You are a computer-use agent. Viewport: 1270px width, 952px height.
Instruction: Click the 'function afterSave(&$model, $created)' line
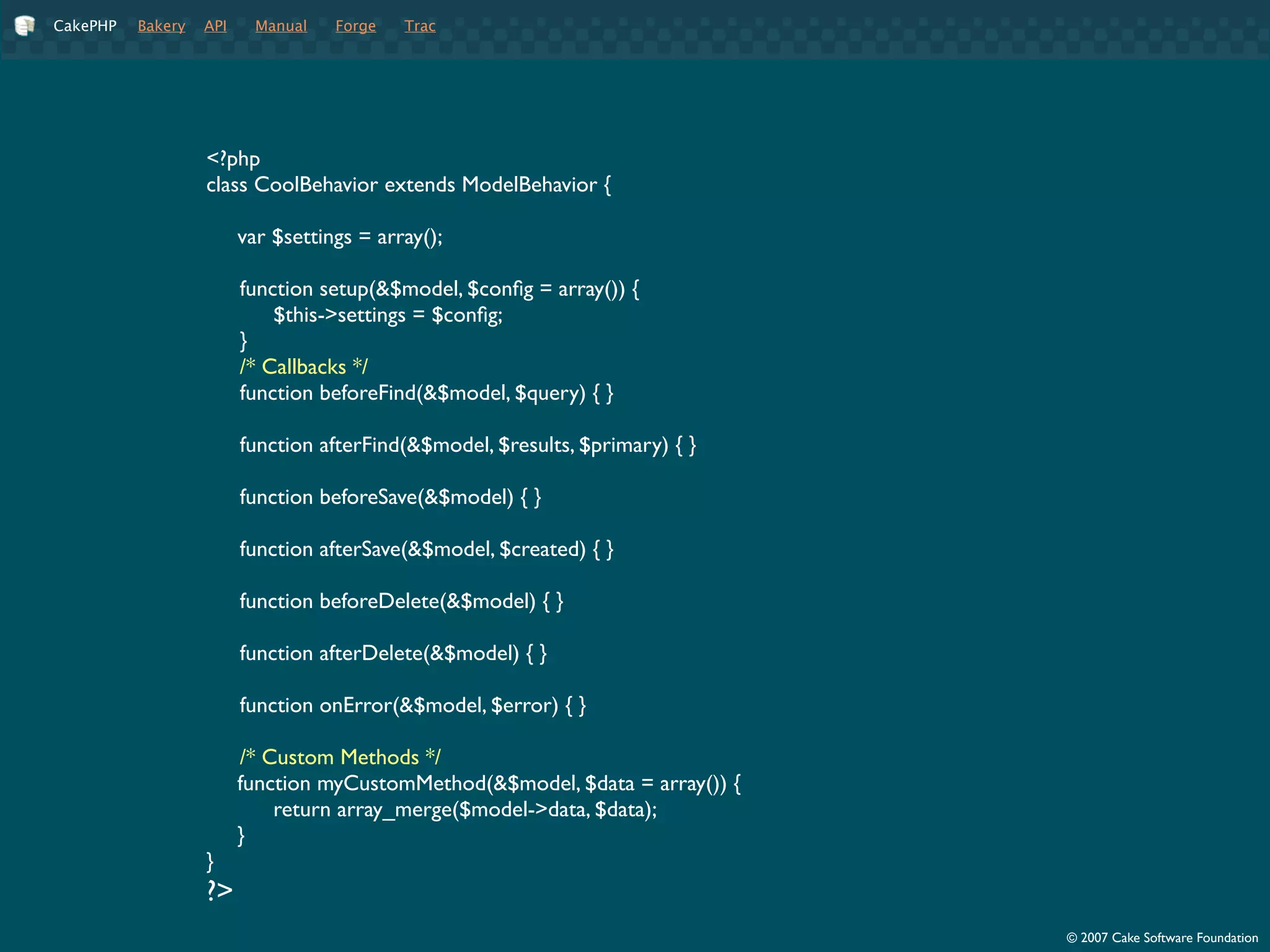(427, 549)
